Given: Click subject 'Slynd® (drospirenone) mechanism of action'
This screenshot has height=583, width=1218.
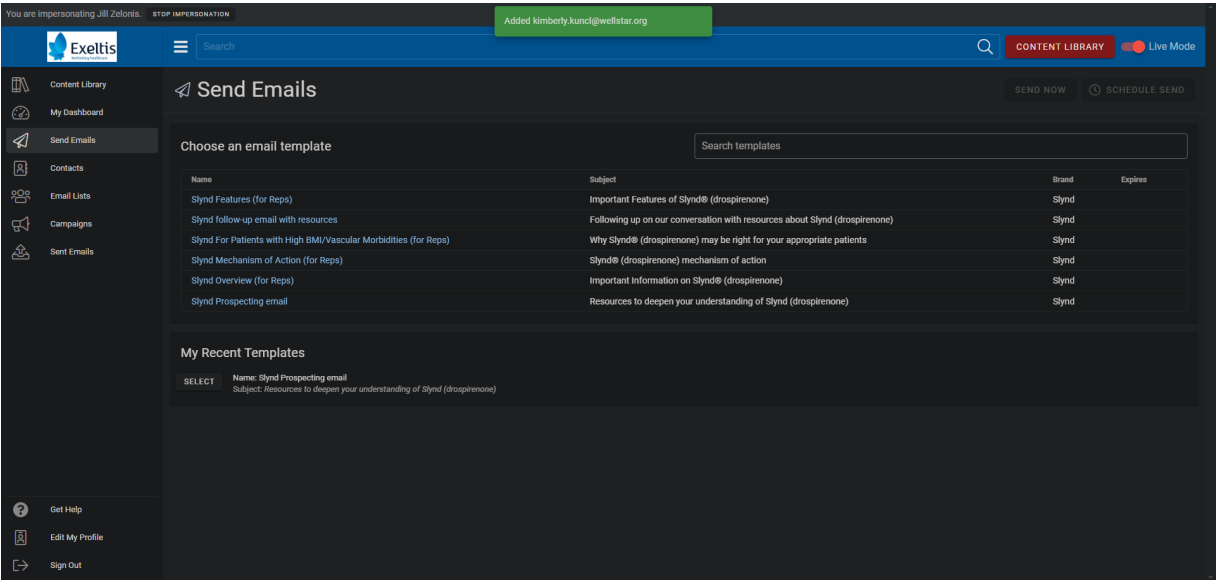Looking at the screenshot, I should click(678, 260).
